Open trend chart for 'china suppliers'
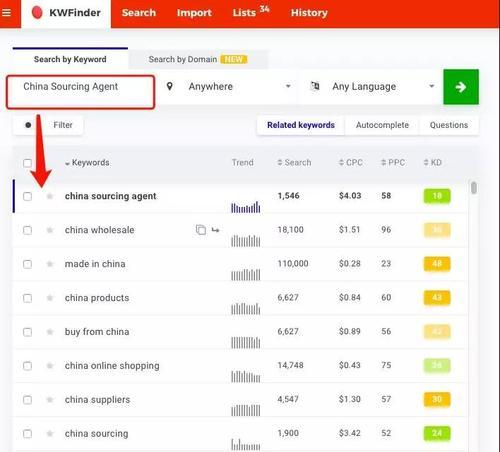Viewport: 500px width, 452px height. (x=246, y=410)
